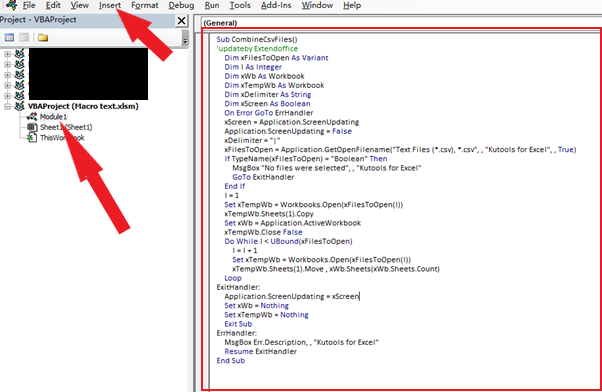Screen dimensions: 602x392
Task: Click the VBA application icon beside File menu
Action: coord(12,5)
